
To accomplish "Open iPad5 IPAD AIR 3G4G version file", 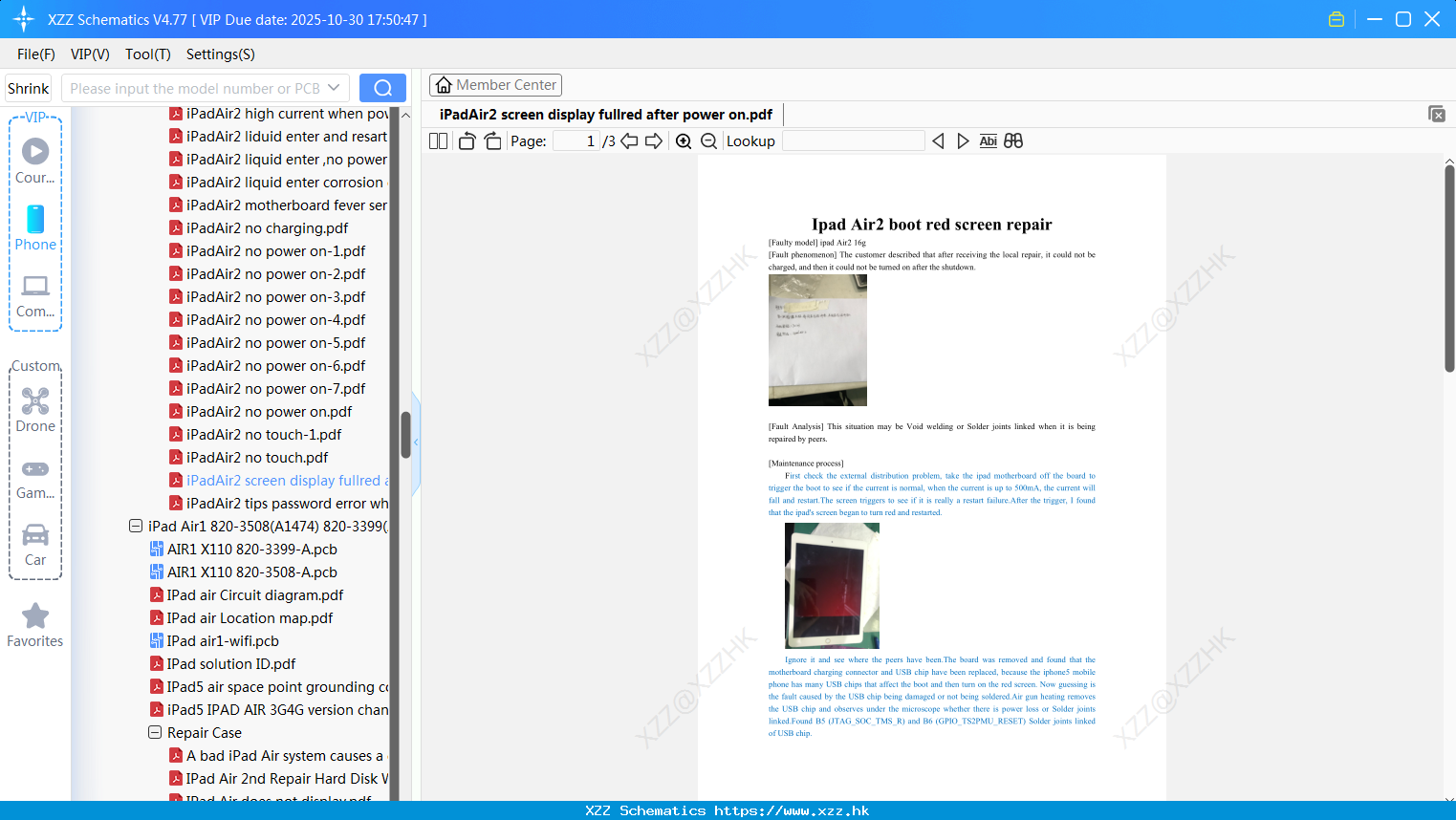I will point(277,709).
